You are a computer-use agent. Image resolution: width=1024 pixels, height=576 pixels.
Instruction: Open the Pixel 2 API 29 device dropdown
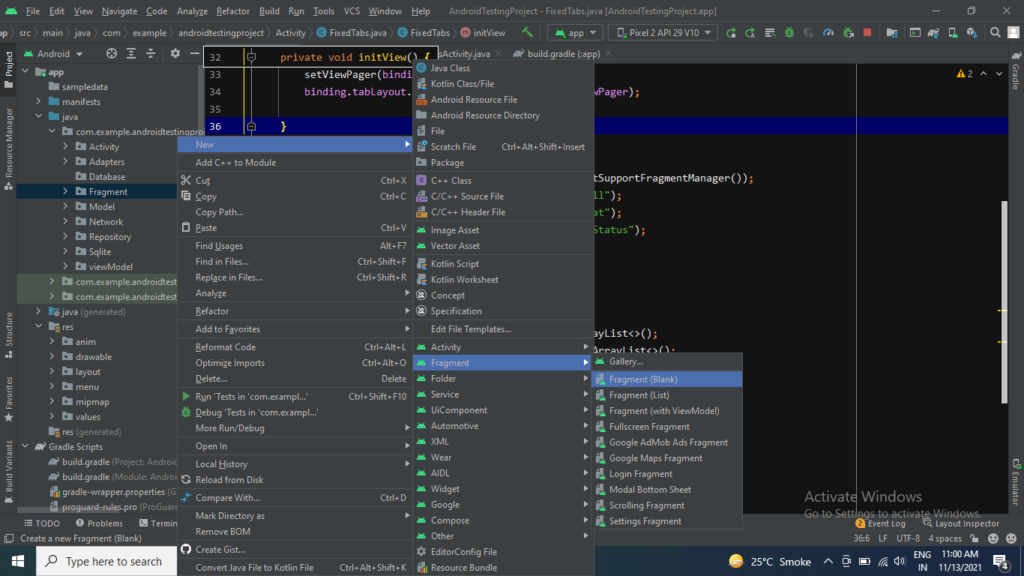click(664, 33)
